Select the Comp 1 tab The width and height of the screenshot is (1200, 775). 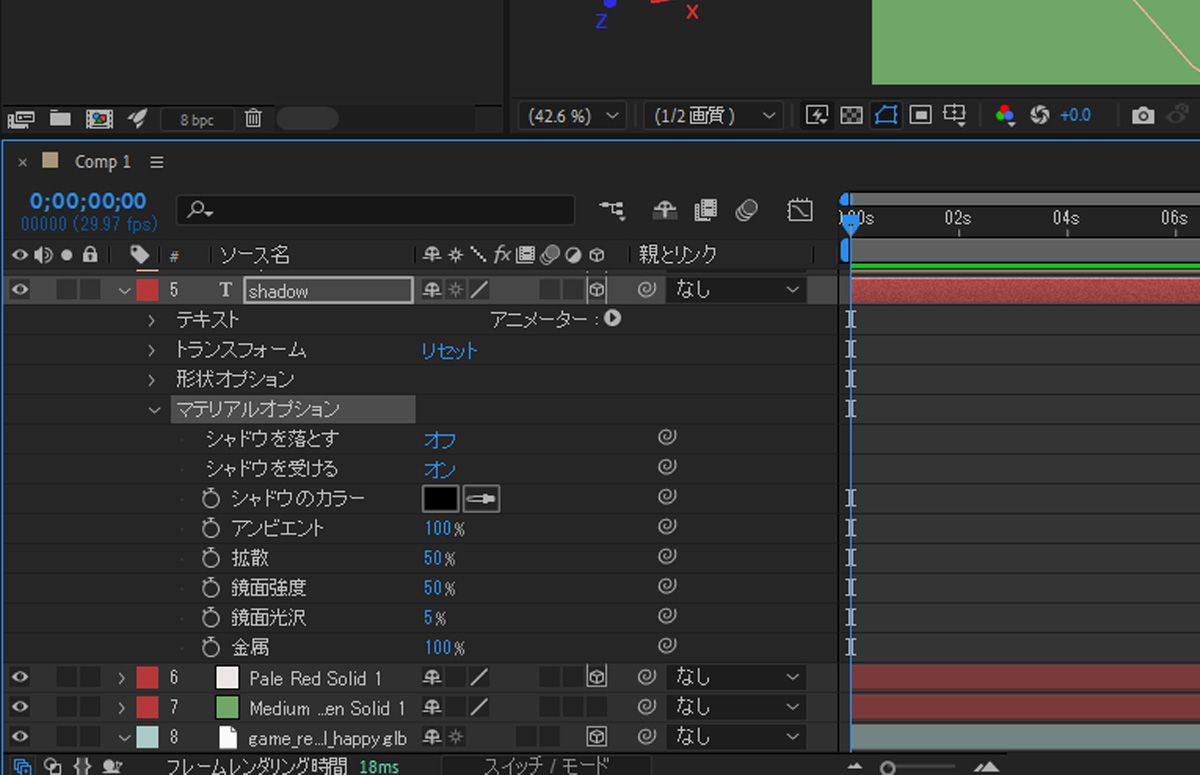click(x=102, y=161)
